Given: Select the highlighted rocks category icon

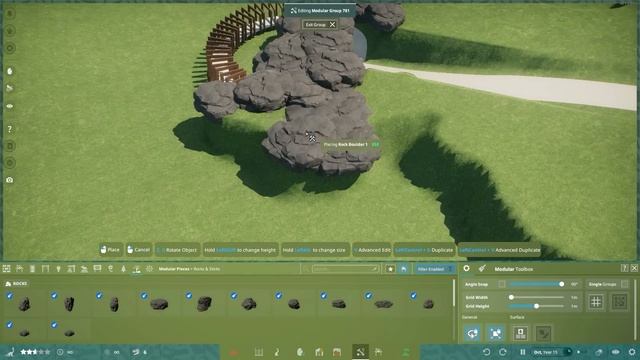Looking at the screenshot, I should (137, 269).
